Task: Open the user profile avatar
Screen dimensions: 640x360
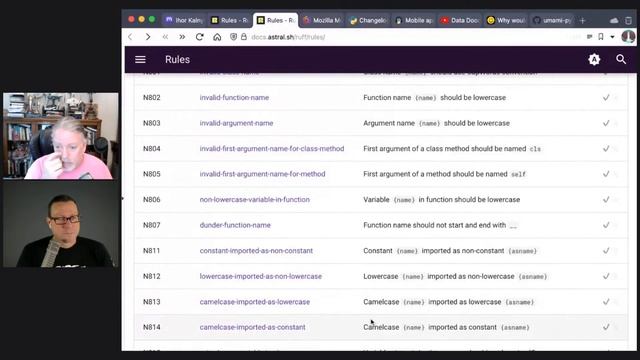Action: [x=628, y=37]
